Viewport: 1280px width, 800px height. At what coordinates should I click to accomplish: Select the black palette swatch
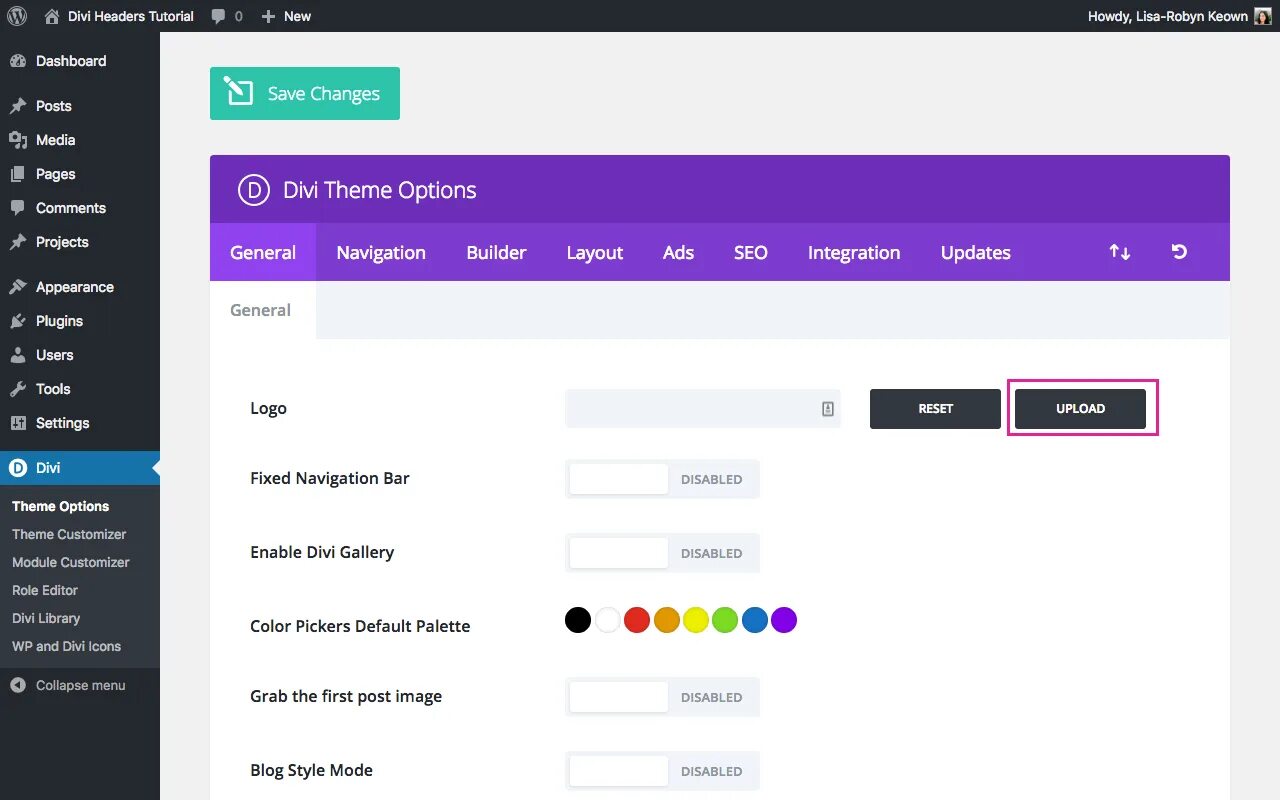click(x=578, y=620)
